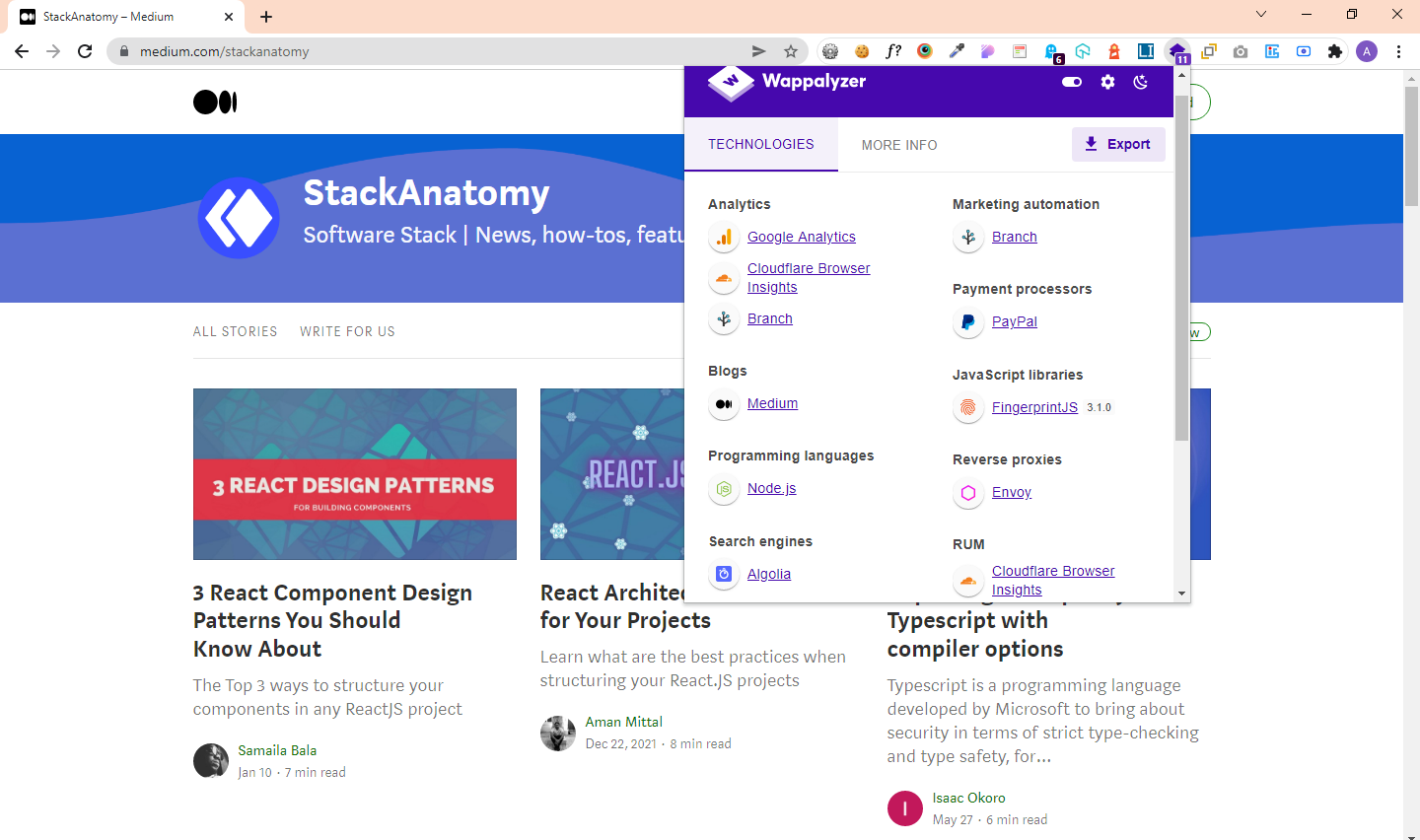Switch to the TECHNOLOGIES tab

point(761,144)
